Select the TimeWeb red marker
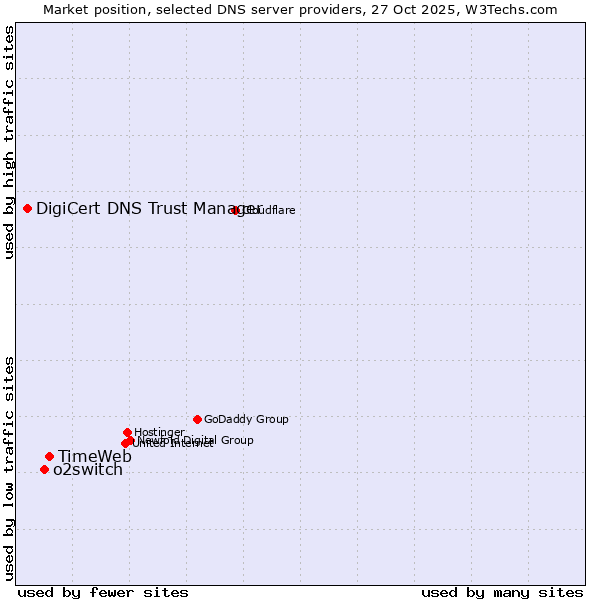The height and width of the screenshot is (600, 600). [49, 456]
